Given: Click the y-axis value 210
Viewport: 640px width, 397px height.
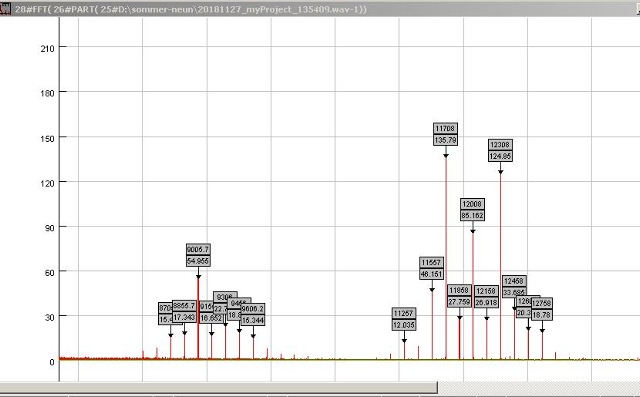Looking at the screenshot, I should click(47, 49).
